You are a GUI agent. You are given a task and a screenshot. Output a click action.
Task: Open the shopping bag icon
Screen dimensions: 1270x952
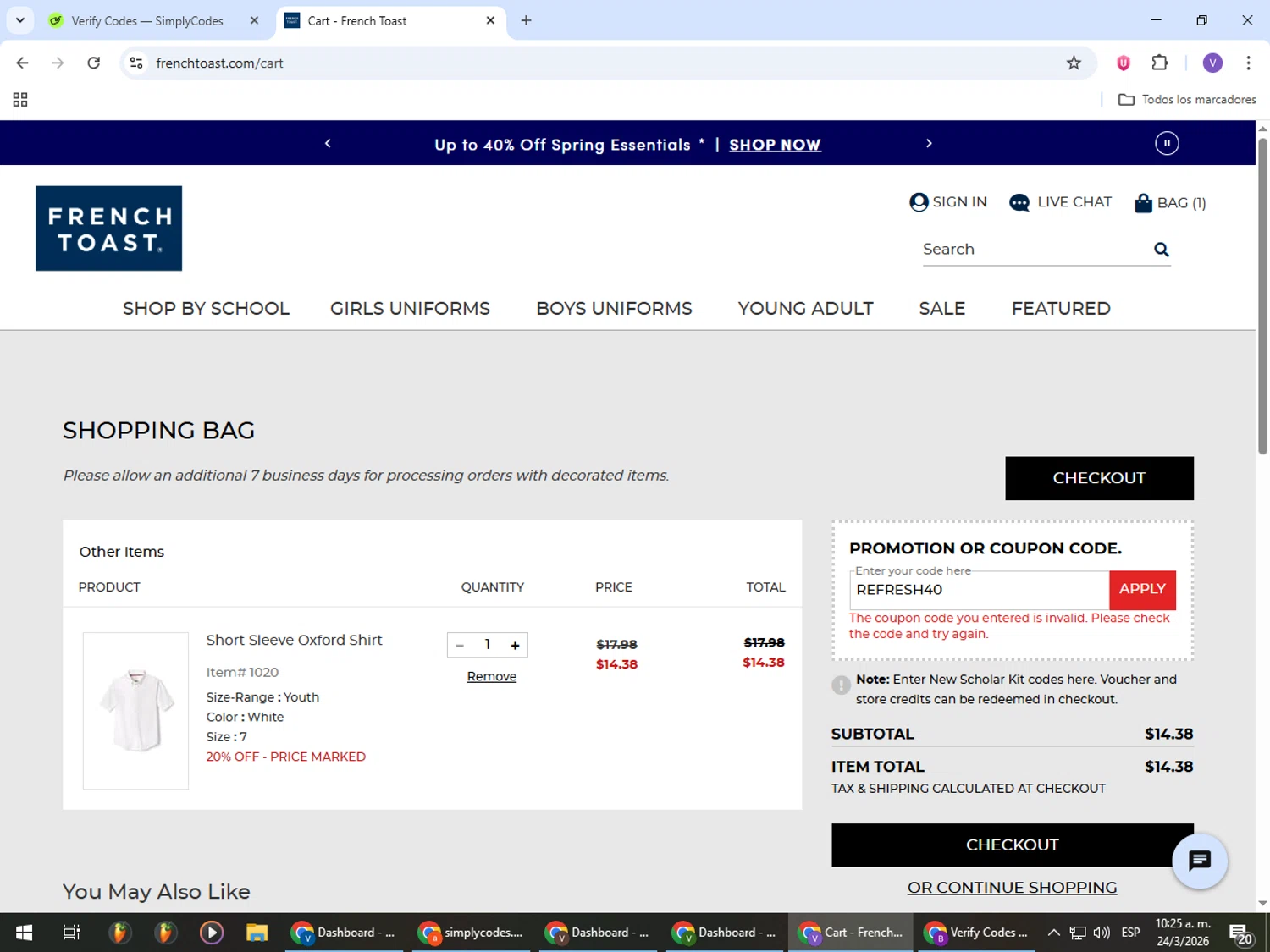tap(1143, 203)
